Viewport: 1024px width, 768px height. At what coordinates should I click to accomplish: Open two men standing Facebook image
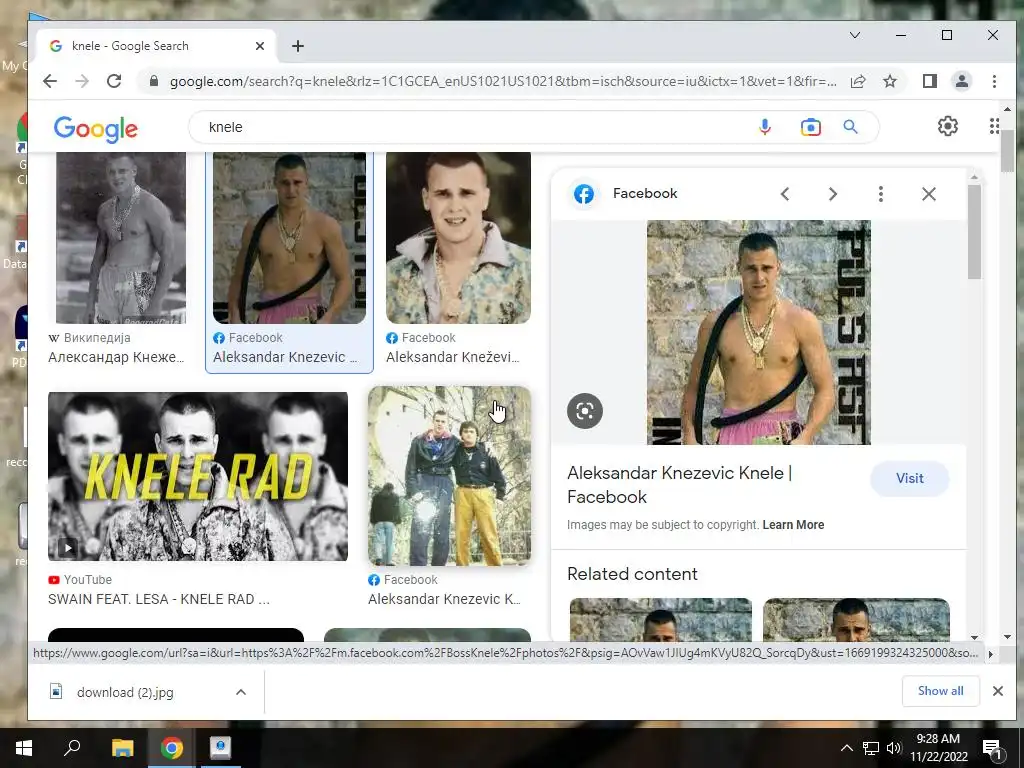click(x=449, y=475)
